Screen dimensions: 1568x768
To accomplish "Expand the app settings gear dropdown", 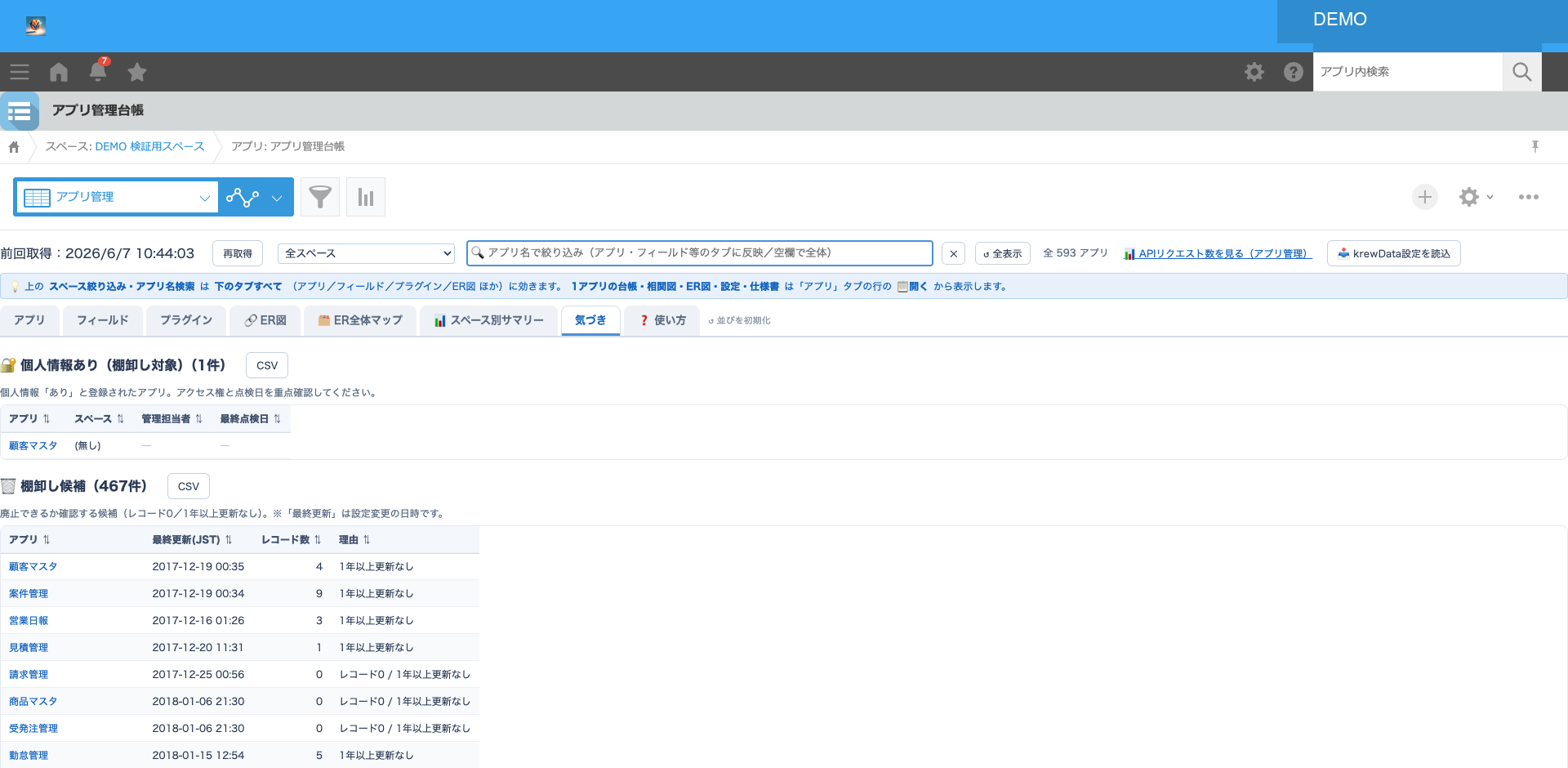I will [1477, 197].
